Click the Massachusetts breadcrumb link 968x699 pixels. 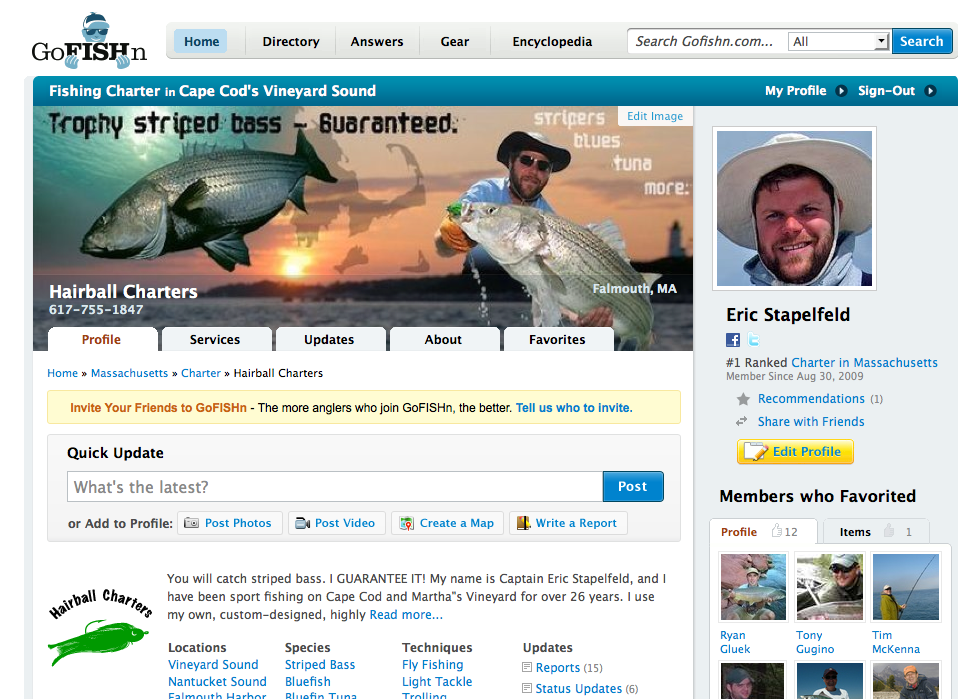tap(129, 373)
